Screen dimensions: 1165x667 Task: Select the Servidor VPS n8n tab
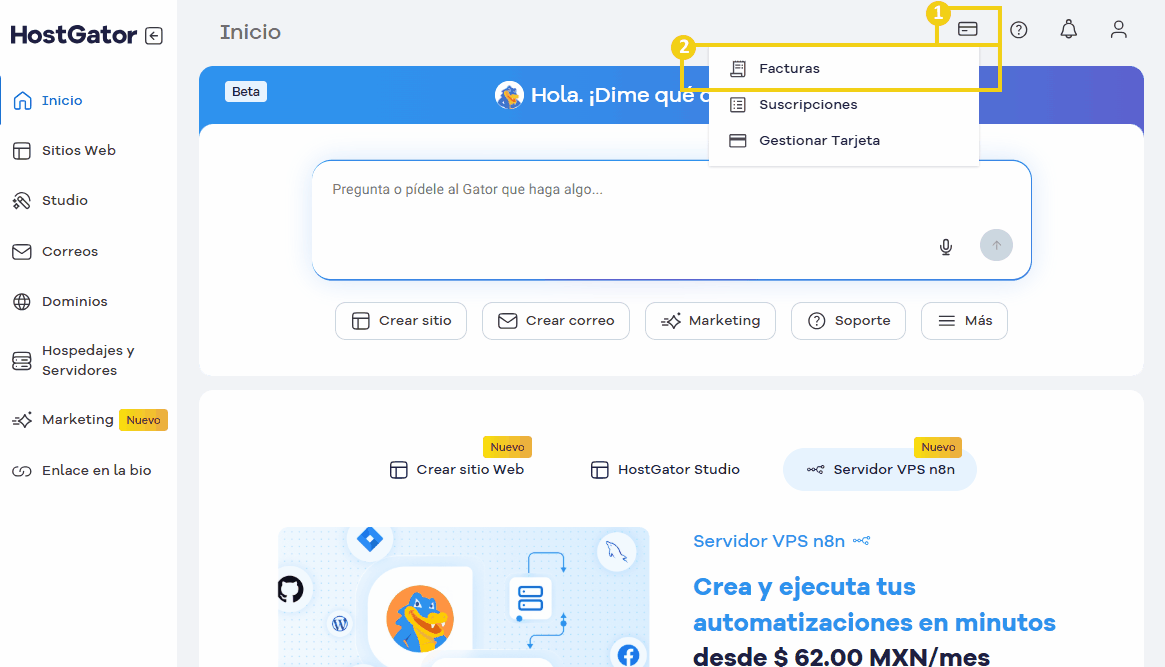[880, 469]
